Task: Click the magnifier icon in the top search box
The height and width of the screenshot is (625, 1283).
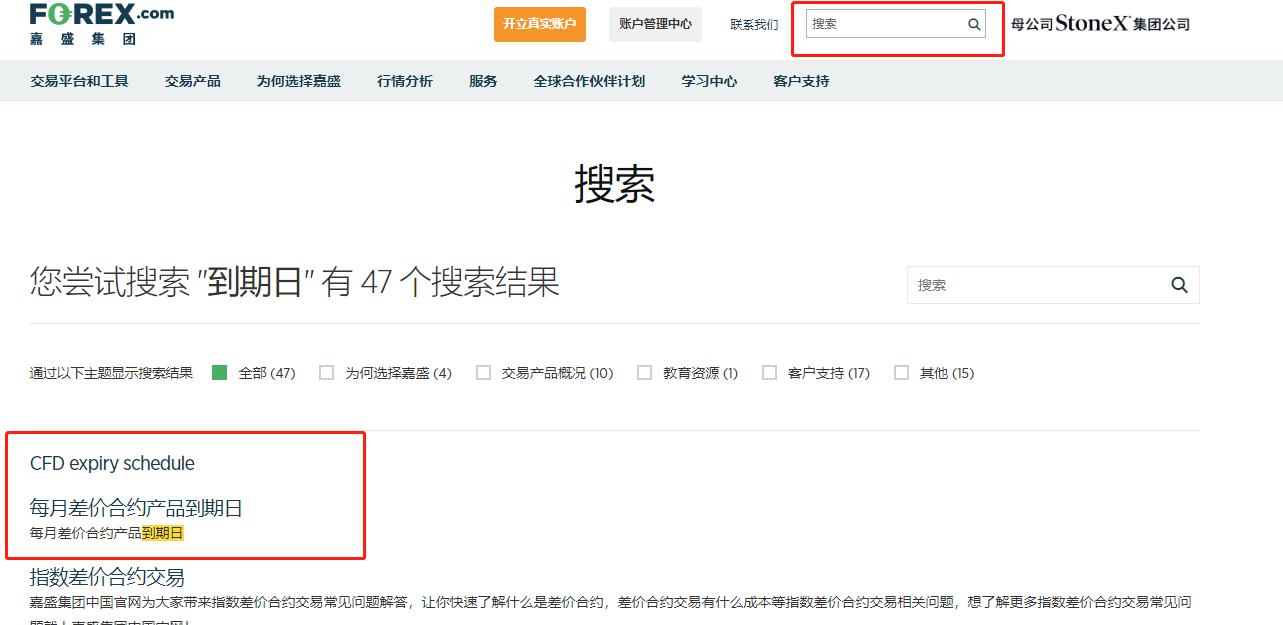Action: coord(972,23)
